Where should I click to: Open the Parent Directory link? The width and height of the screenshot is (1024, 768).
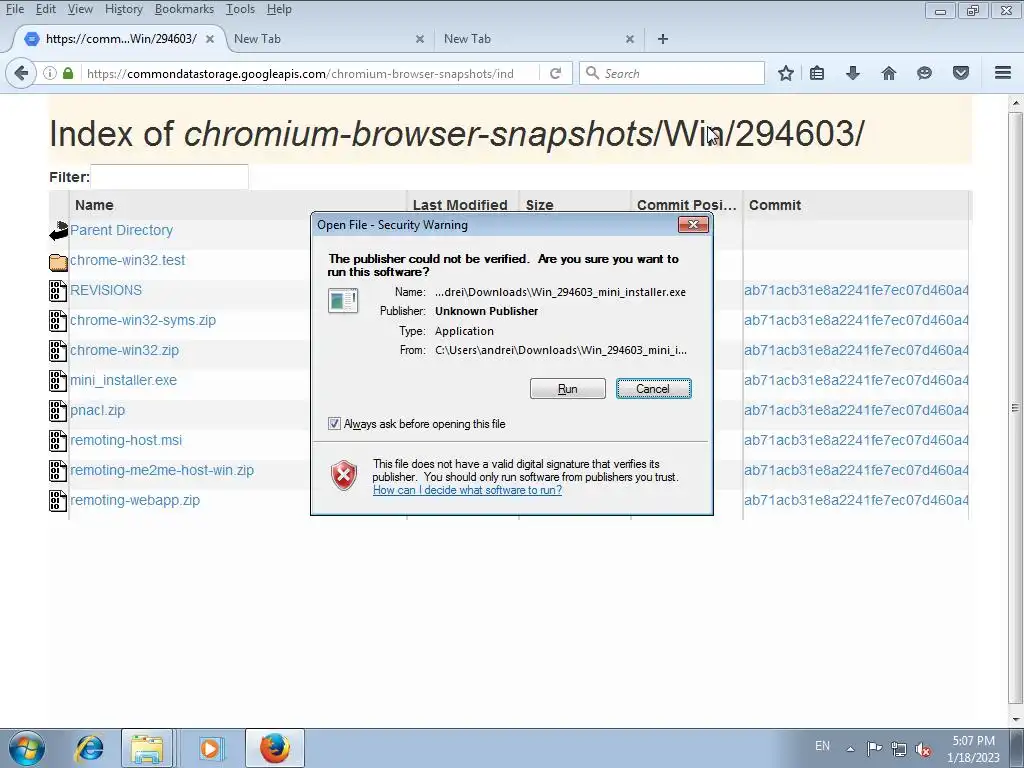(x=121, y=231)
